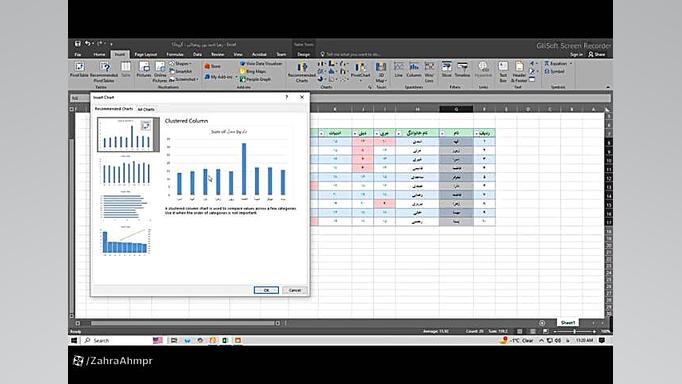Open Recommended Charts in the ribbon
Viewport: 682px width, 384px height.
point(301,72)
